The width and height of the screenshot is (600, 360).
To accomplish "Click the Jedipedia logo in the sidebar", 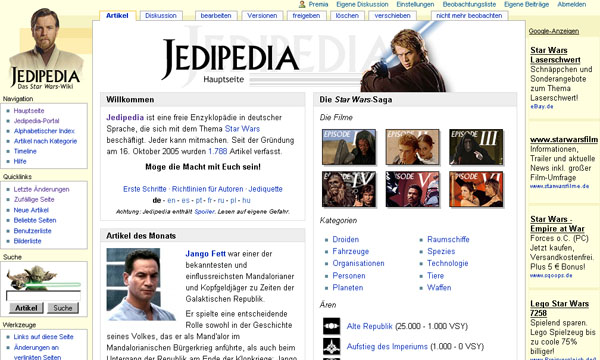I will (45, 49).
